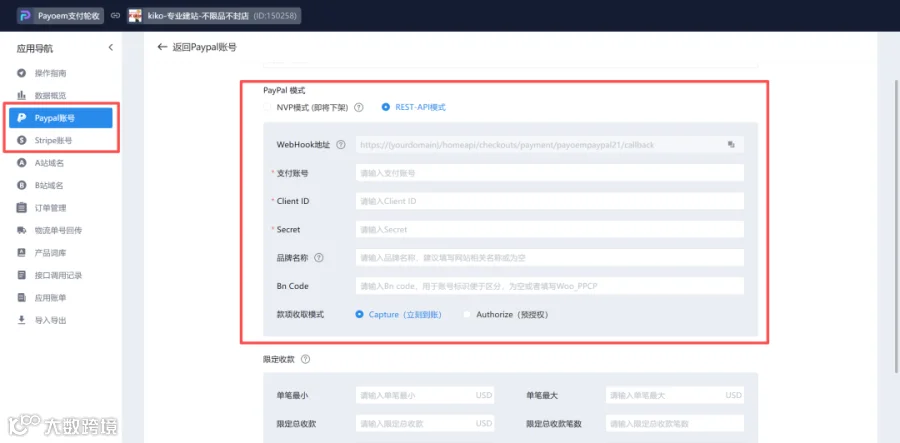900x443 pixels.
Task: Select the REST-API模式 radio option
Action: coord(385,107)
